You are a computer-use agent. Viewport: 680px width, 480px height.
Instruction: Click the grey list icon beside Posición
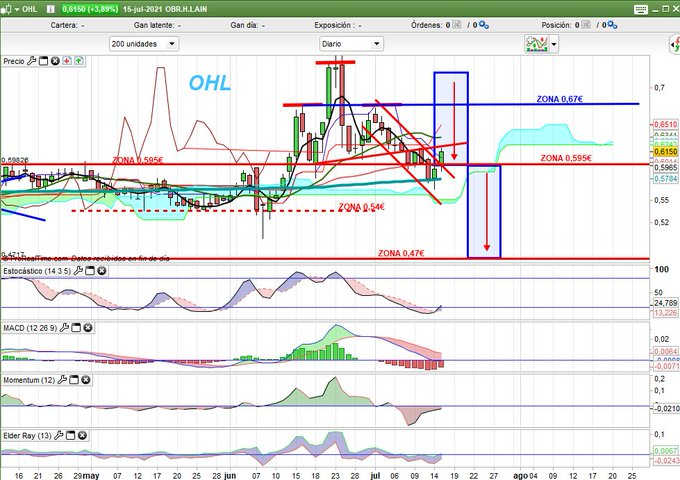tap(585, 25)
